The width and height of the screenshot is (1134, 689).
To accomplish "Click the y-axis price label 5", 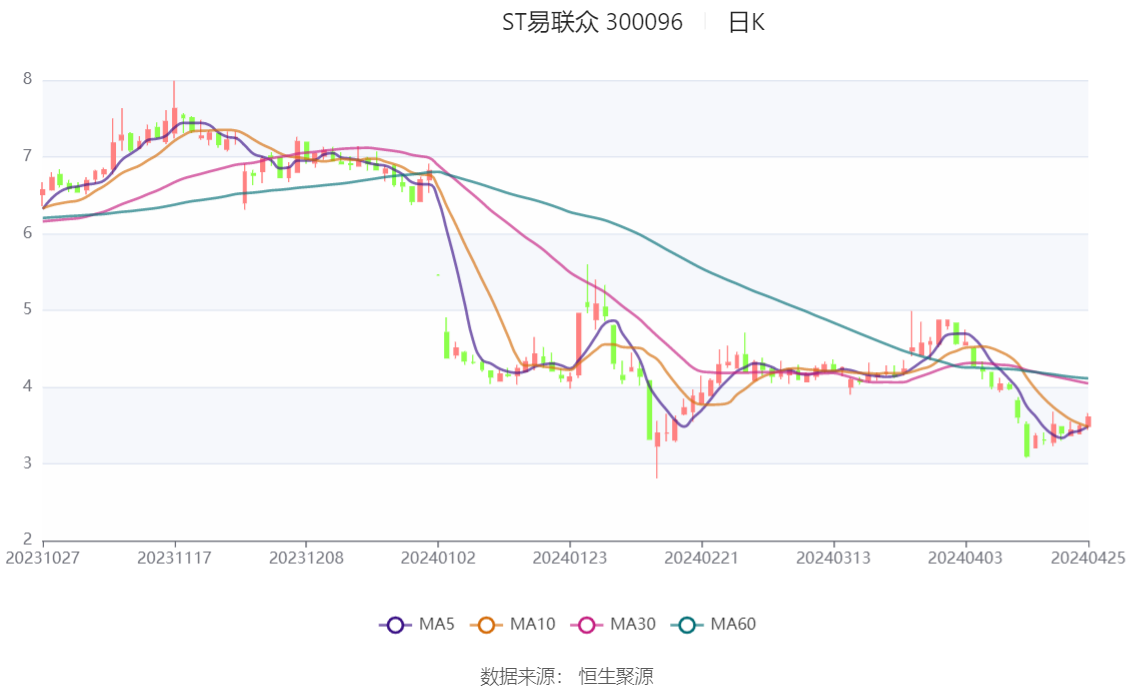I will [27, 309].
